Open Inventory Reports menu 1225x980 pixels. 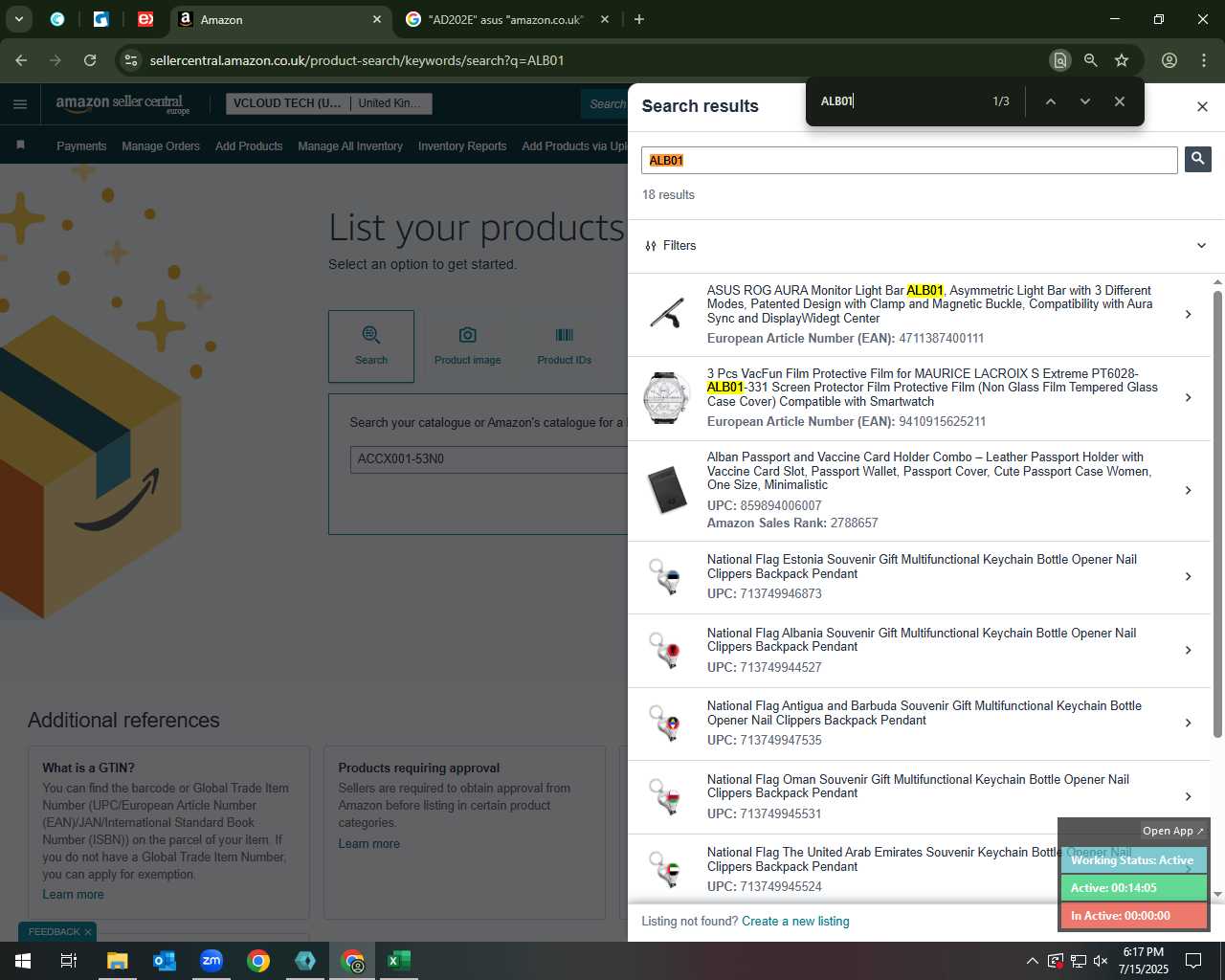[462, 146]
